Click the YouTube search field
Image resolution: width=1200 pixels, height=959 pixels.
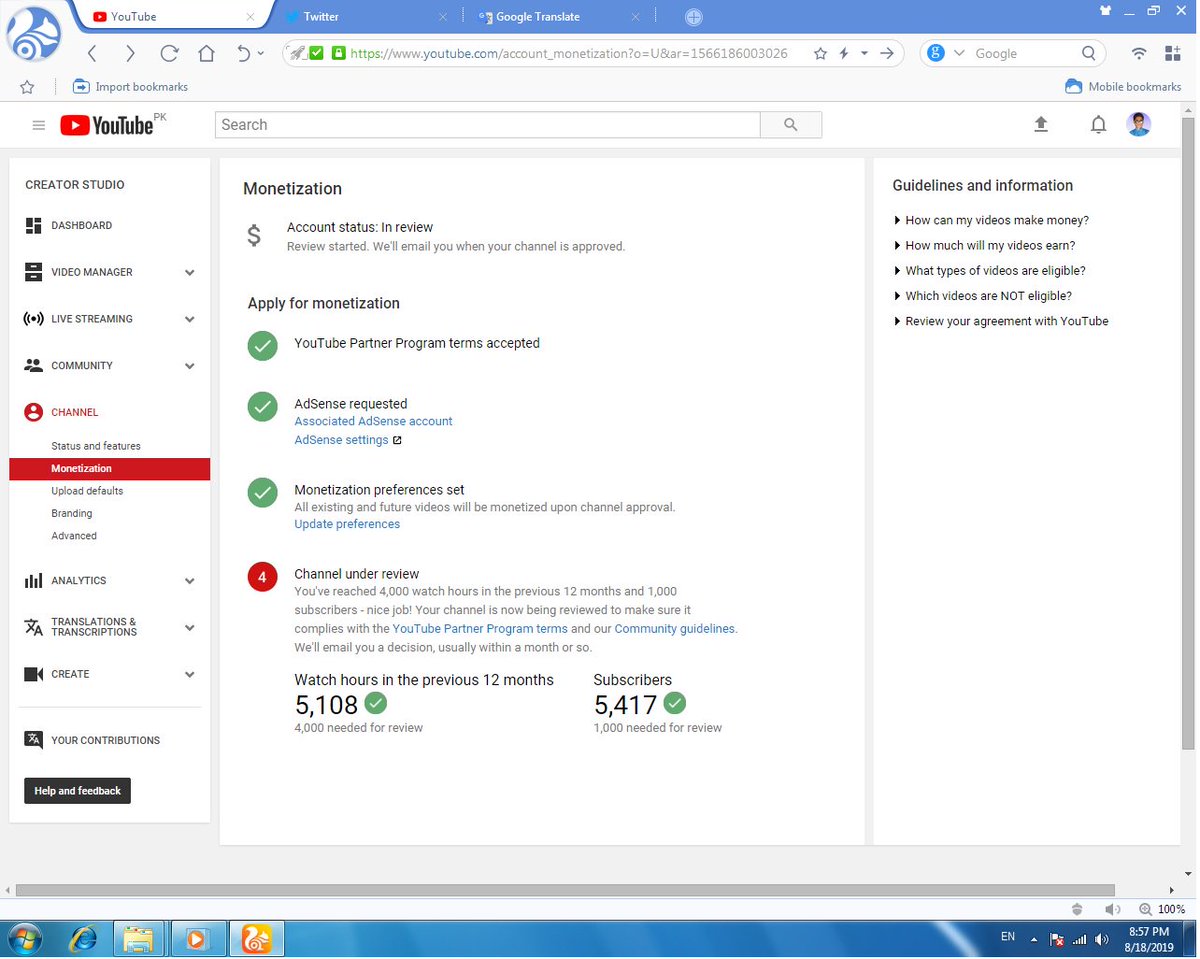[x=488, y=125]
